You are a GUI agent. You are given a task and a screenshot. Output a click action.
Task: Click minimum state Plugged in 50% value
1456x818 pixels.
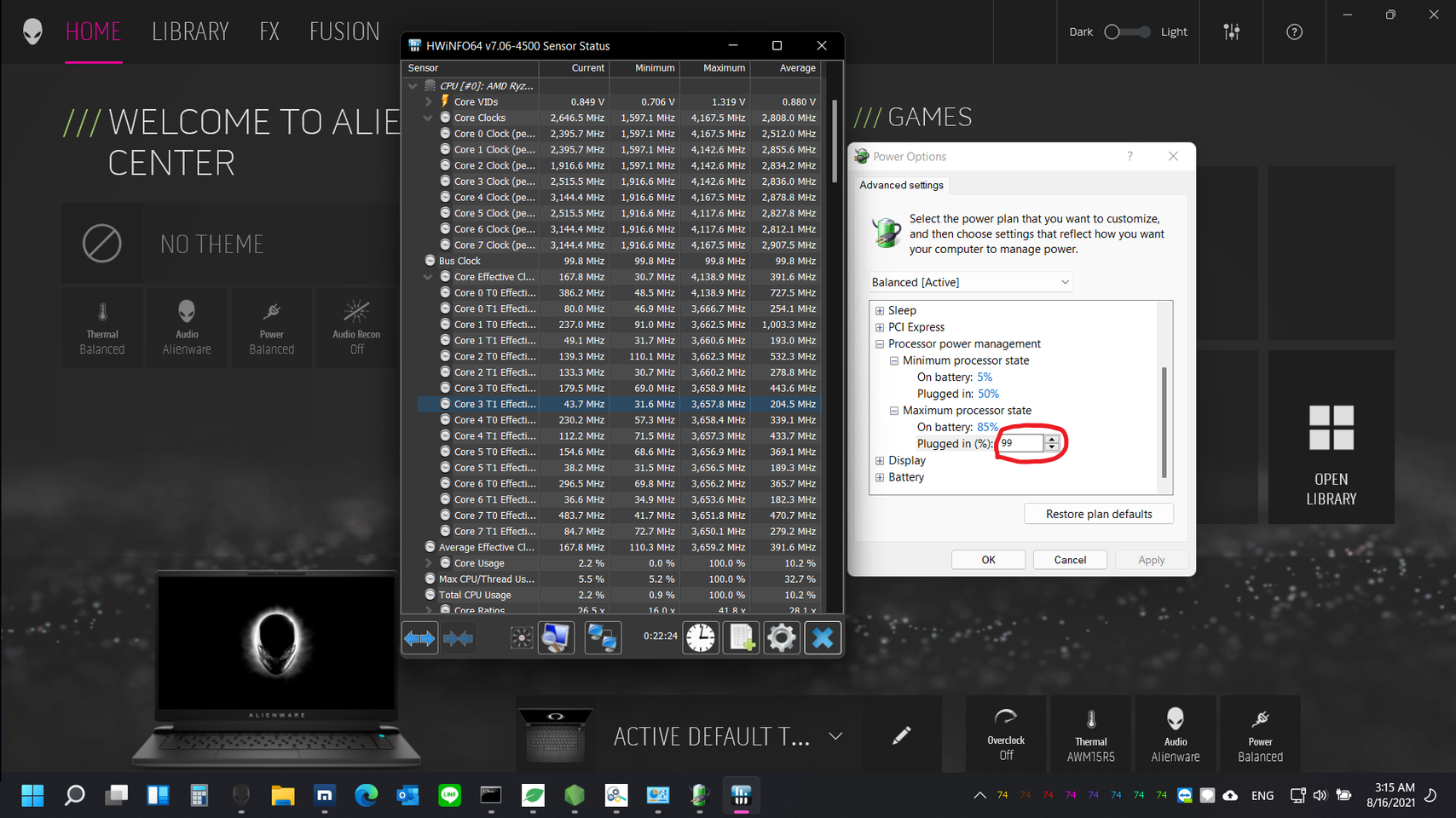(988, 394)
